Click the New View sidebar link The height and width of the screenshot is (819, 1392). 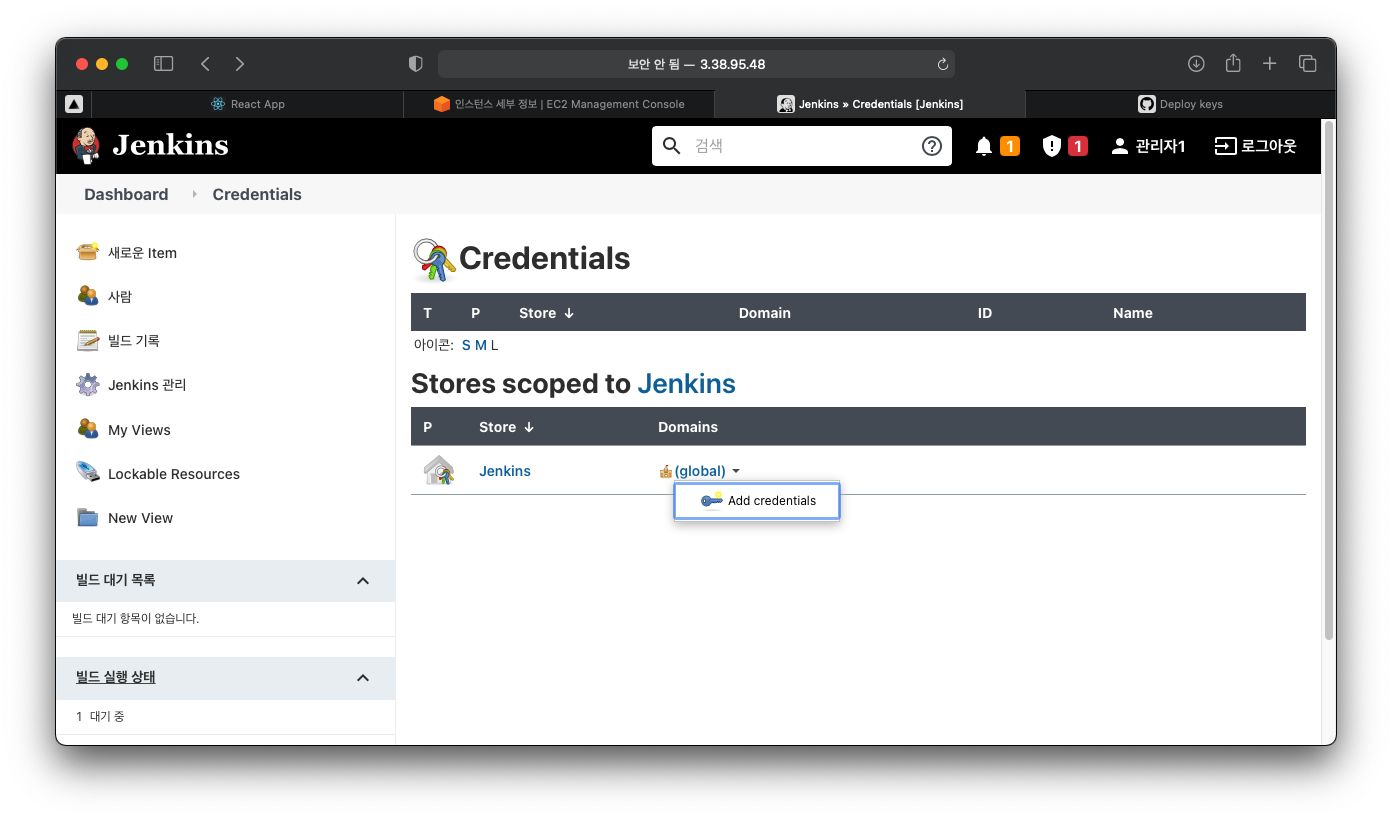[x=140, y=518]
